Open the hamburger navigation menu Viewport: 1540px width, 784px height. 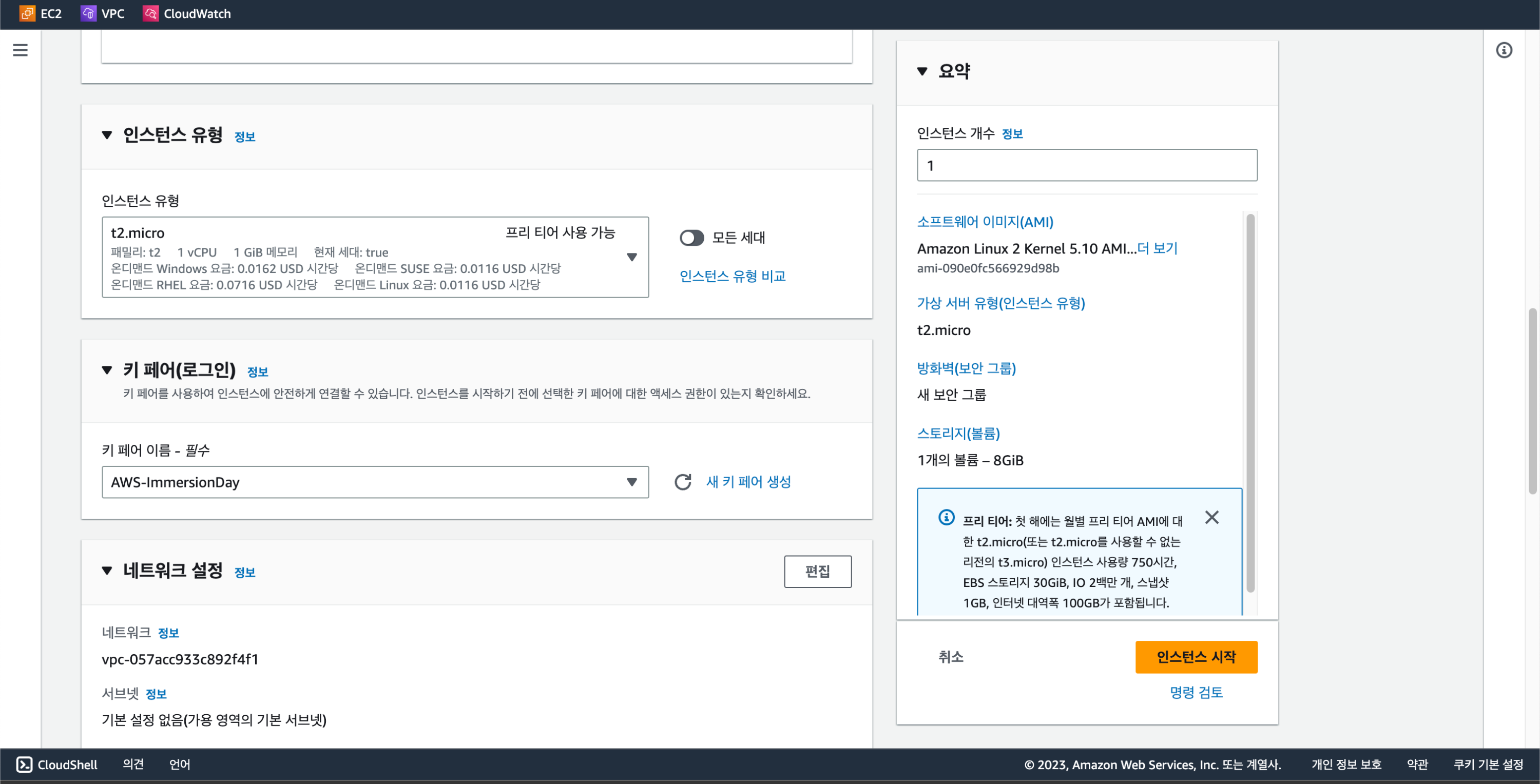coord(21,50)
